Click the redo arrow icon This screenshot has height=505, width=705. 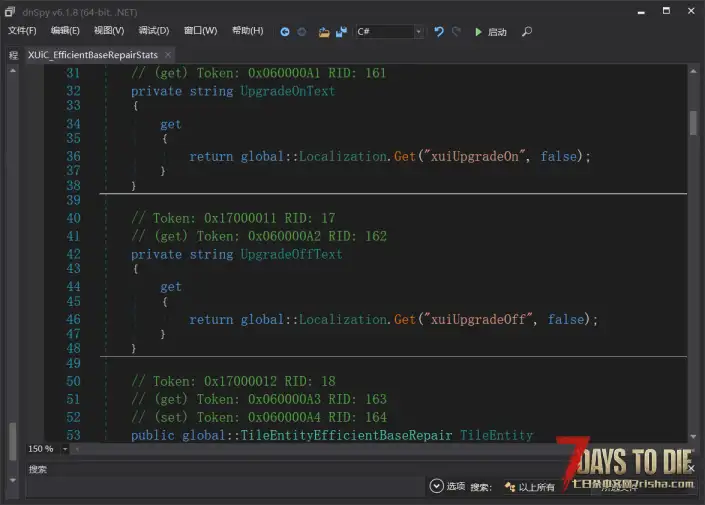click(456, 31)
